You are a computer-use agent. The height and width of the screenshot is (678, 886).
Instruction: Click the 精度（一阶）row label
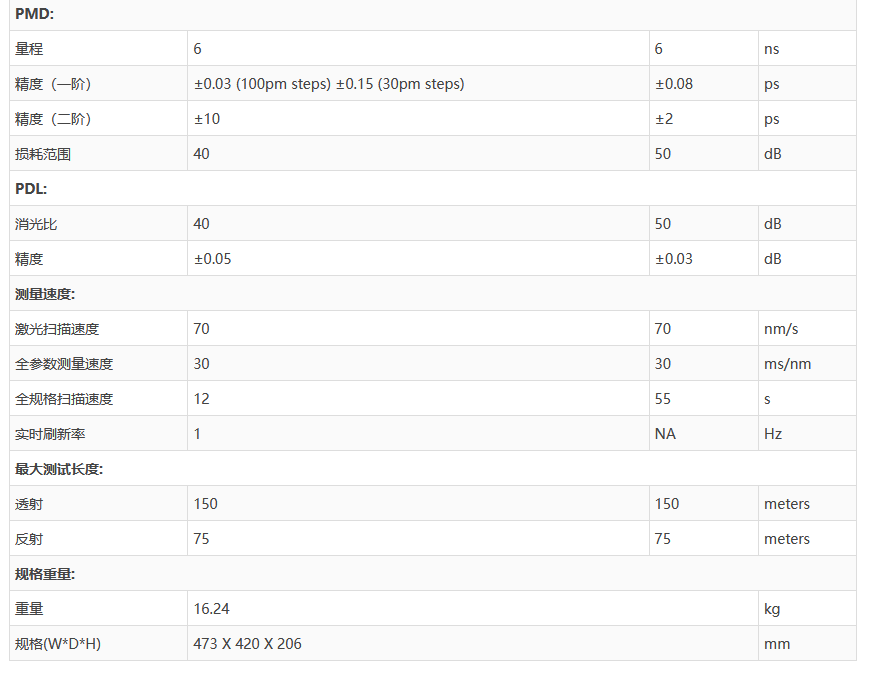click(54, 84)
